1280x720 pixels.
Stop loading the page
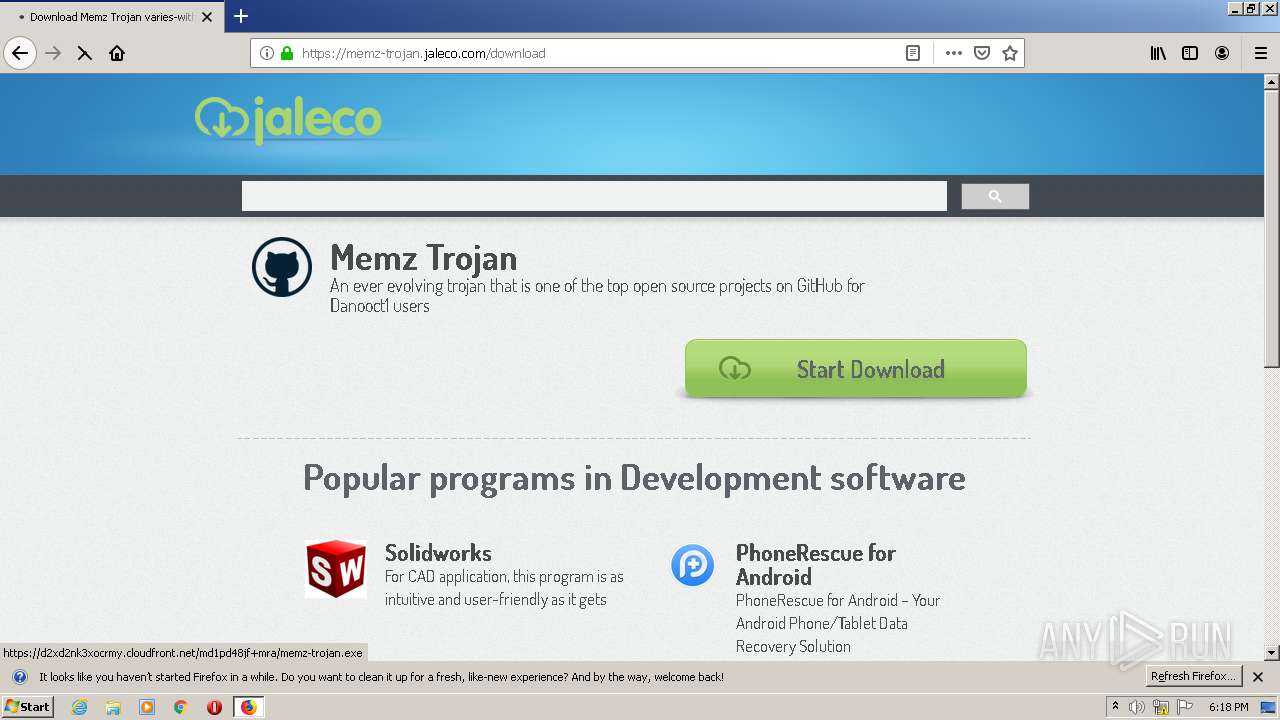click(x=85, y=53)
